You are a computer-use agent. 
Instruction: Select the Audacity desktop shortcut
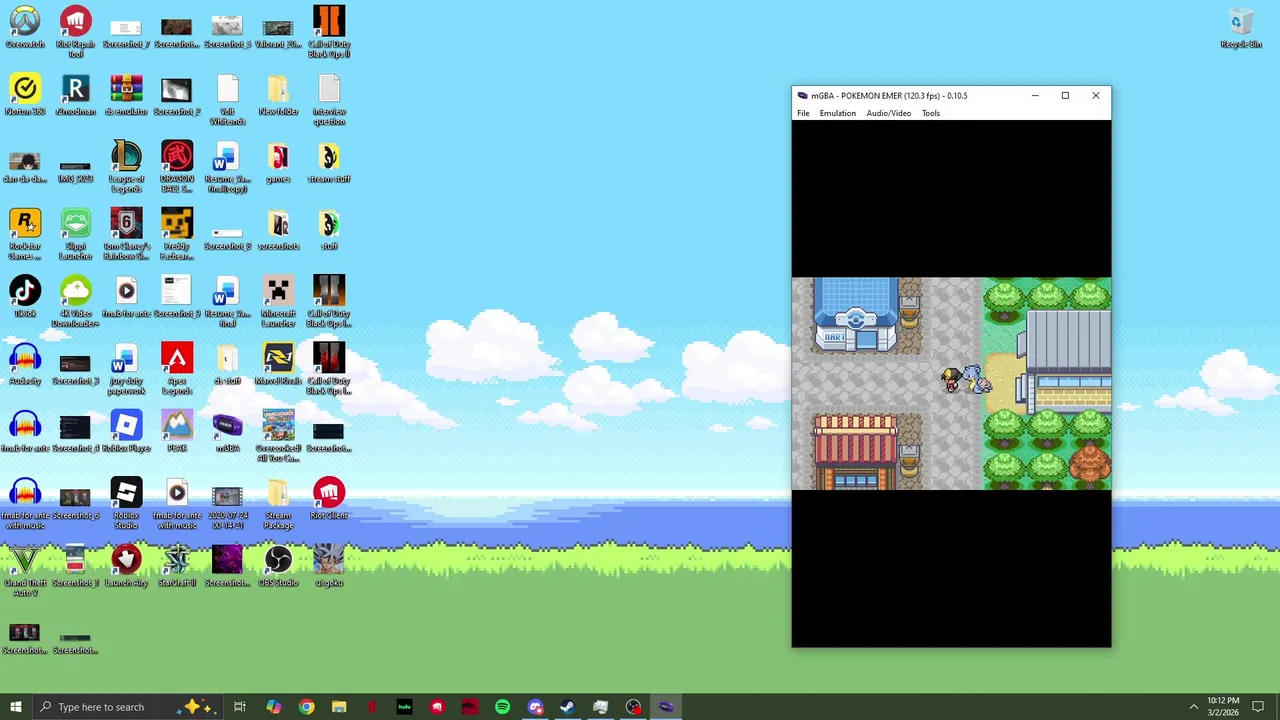[x=25, y=364]
